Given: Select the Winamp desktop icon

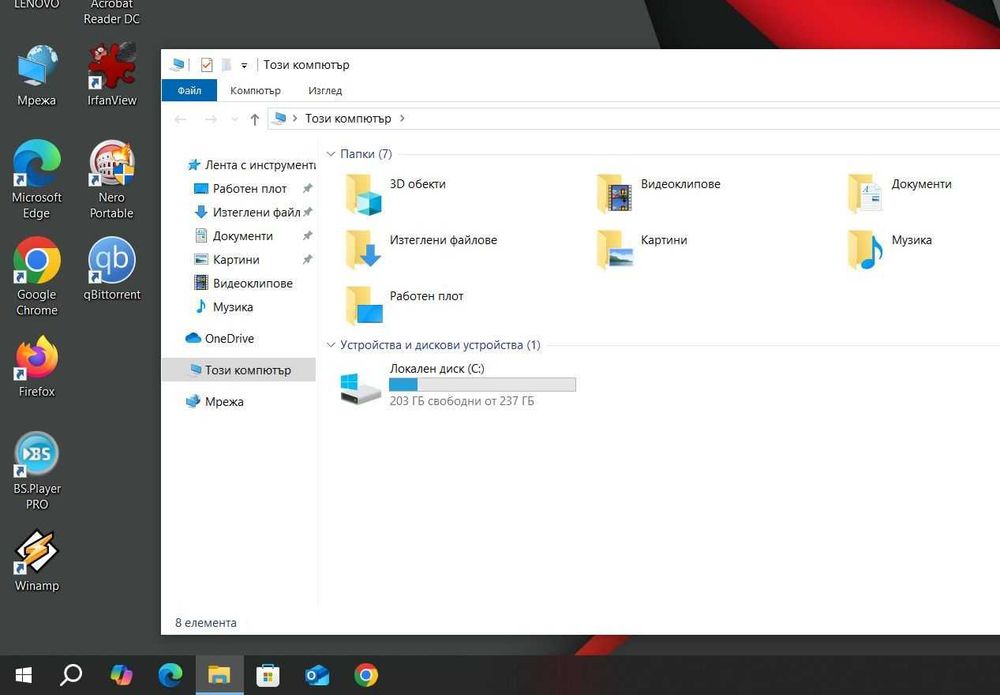Looking at the screenshot, I should tap(37, 561).
